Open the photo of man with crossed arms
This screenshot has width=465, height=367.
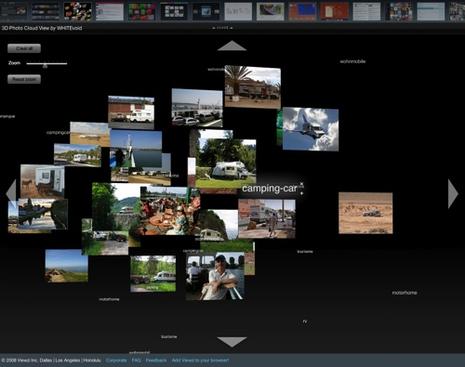[x=215, y=276]
